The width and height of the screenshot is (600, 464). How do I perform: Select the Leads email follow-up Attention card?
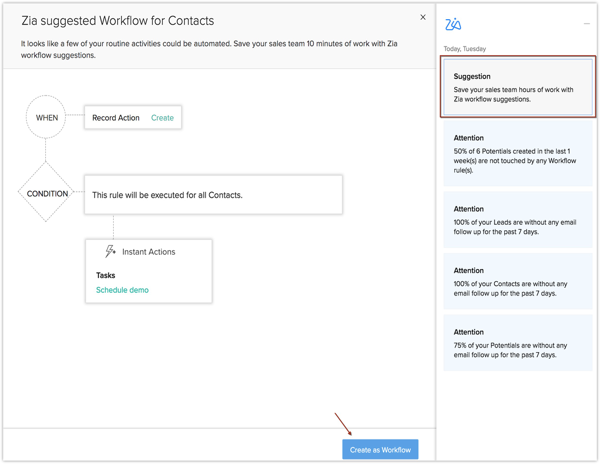(518, 221)
